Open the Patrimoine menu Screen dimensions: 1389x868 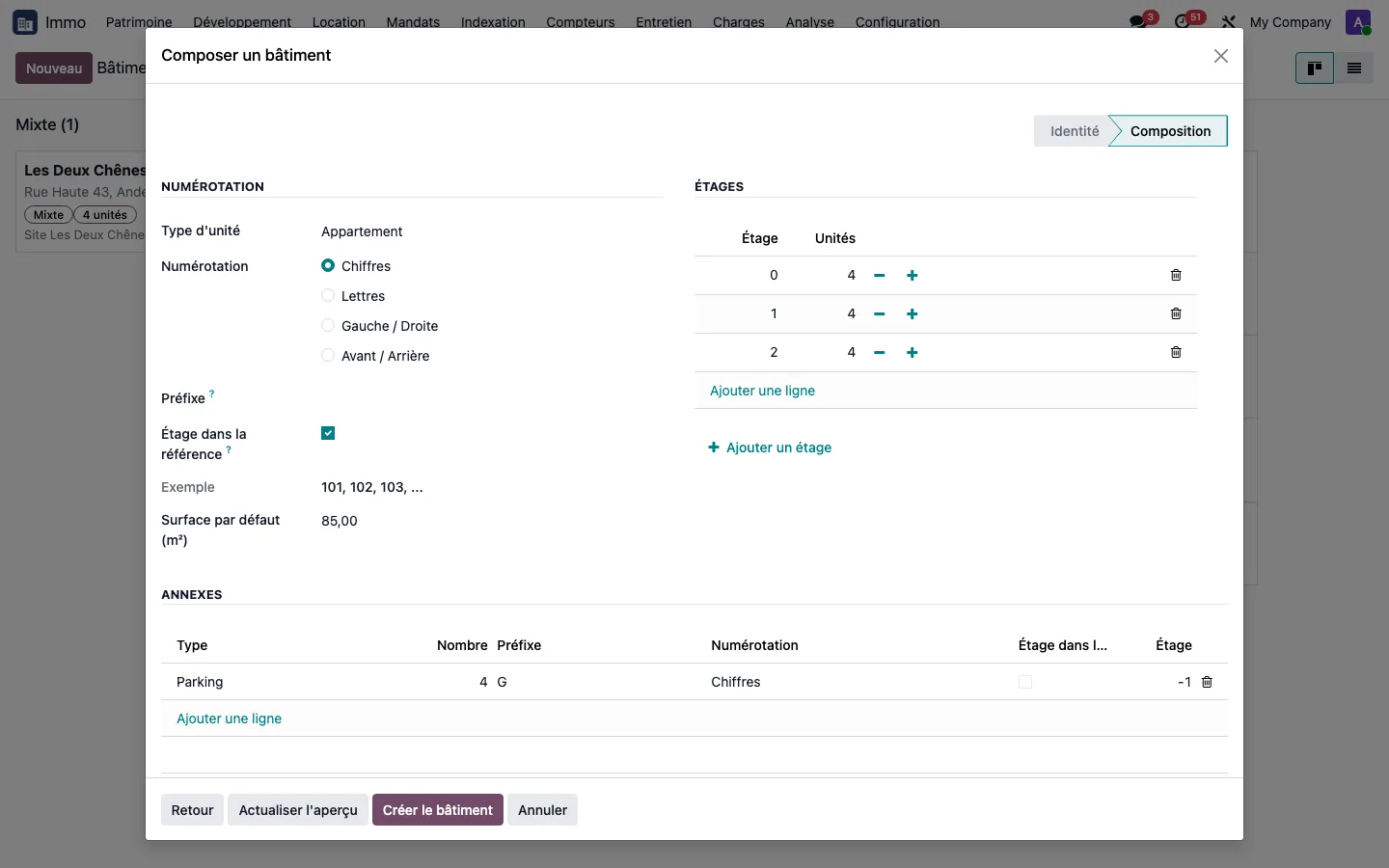139,22
